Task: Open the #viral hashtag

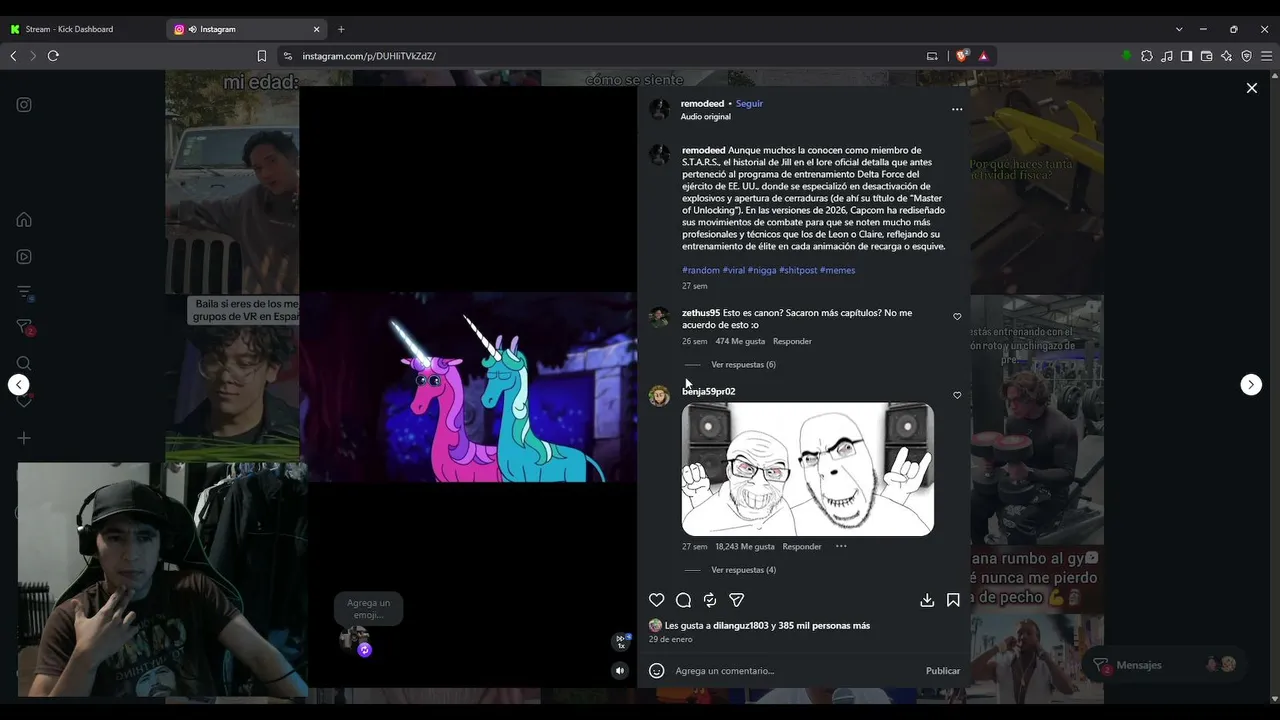Action: (x=734, y=271)
